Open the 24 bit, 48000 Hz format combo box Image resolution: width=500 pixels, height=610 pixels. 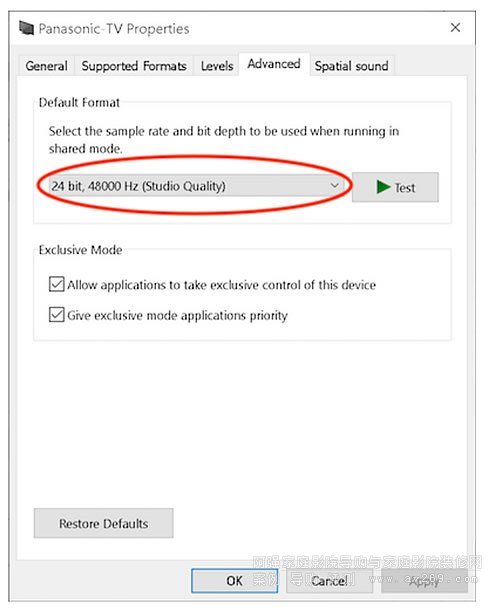(196, 186)
